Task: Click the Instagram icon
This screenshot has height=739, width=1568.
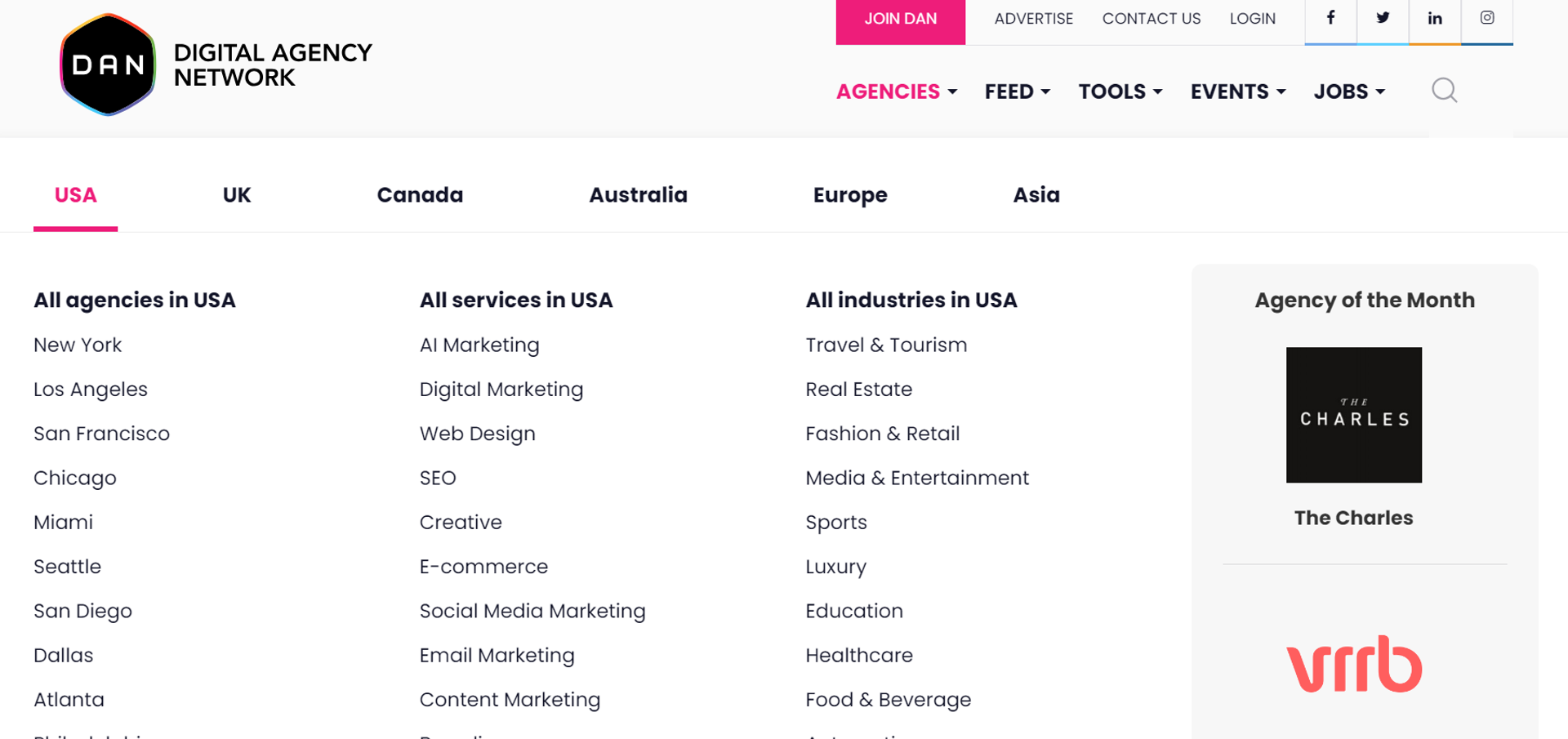Action: pyautogui.click(x=1486, y=18)
